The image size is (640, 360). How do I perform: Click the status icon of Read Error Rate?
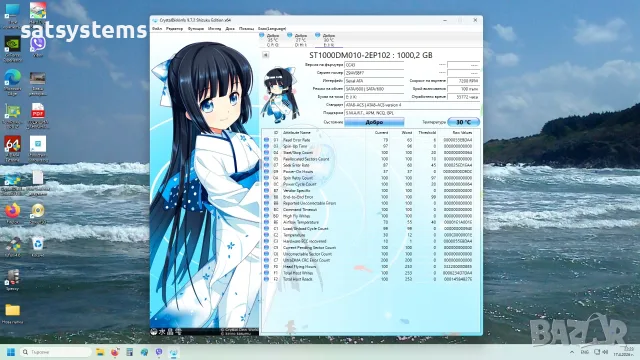tap(267, 140)
